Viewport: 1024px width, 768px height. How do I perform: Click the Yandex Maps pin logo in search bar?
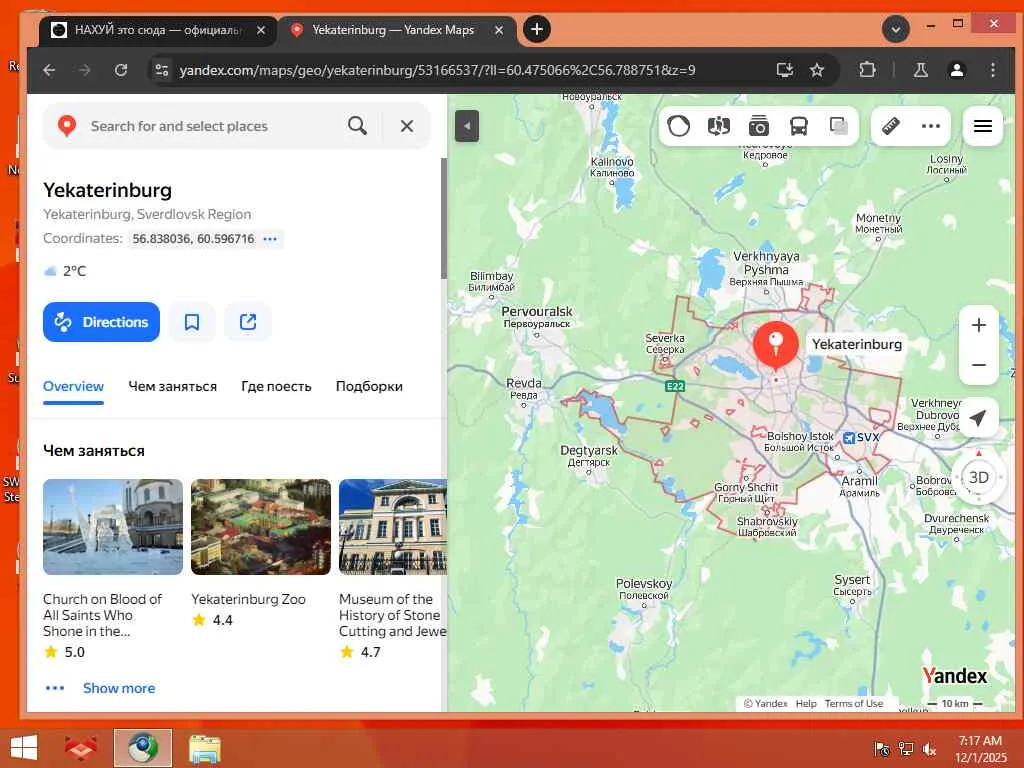tap(67, 125)
